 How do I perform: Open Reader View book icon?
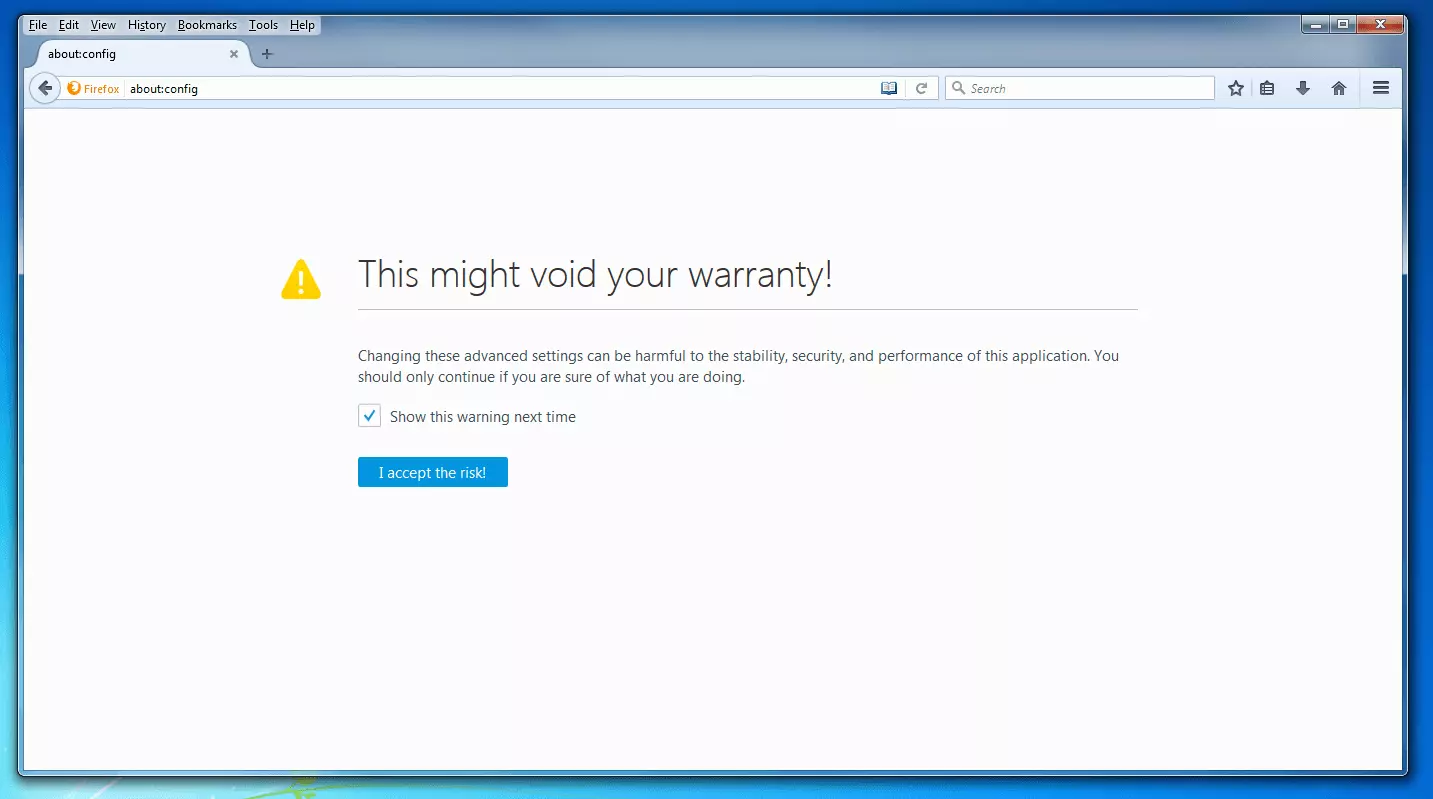(889, 88)
